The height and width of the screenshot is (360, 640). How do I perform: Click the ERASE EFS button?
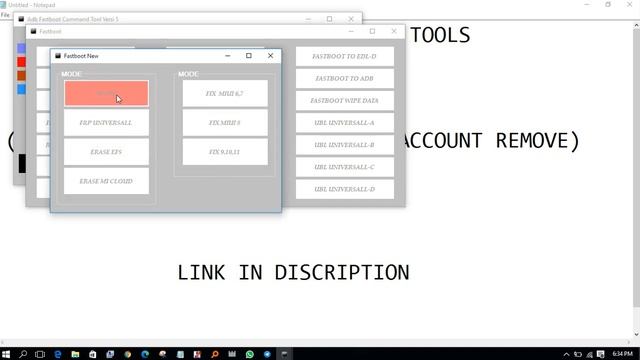(x=106, y=152)
